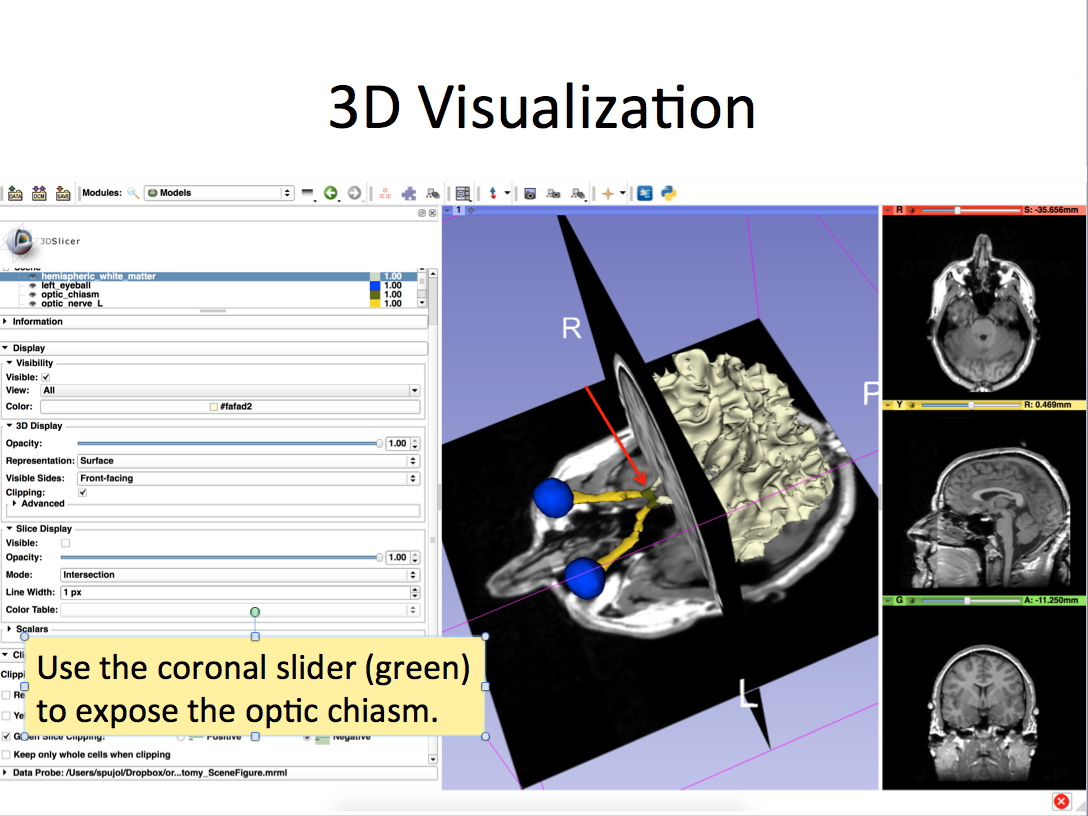The image size is (1088, 816).
Task: Toggle eye icon for hemispheric_white_matter
Action: tap(33, 276)
